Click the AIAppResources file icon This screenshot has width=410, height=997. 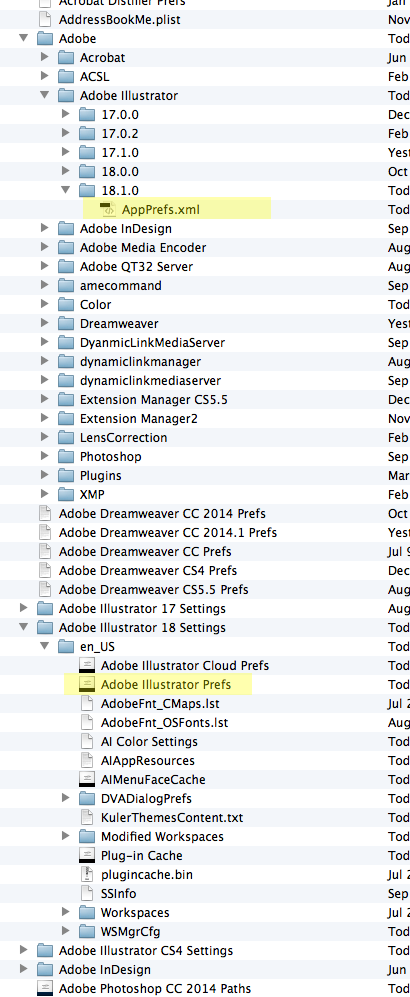point(88,760)
